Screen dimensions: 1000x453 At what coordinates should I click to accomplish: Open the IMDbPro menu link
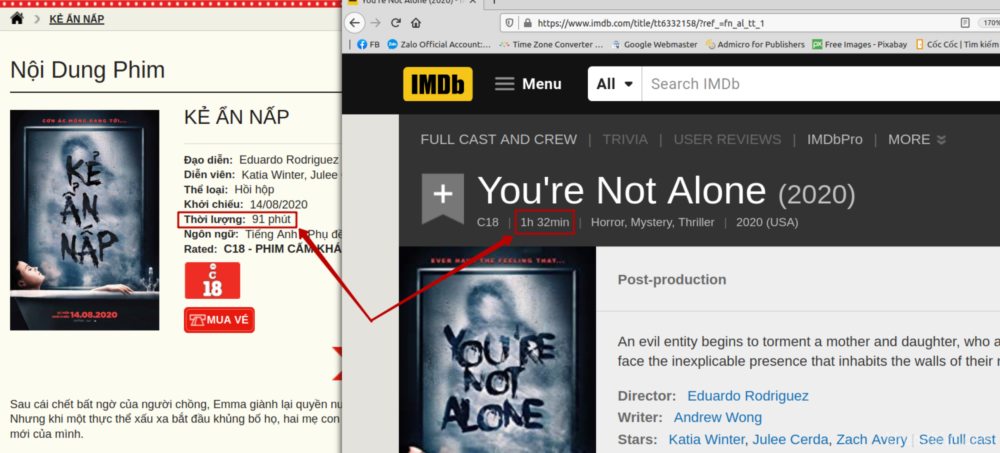[835, 139]
